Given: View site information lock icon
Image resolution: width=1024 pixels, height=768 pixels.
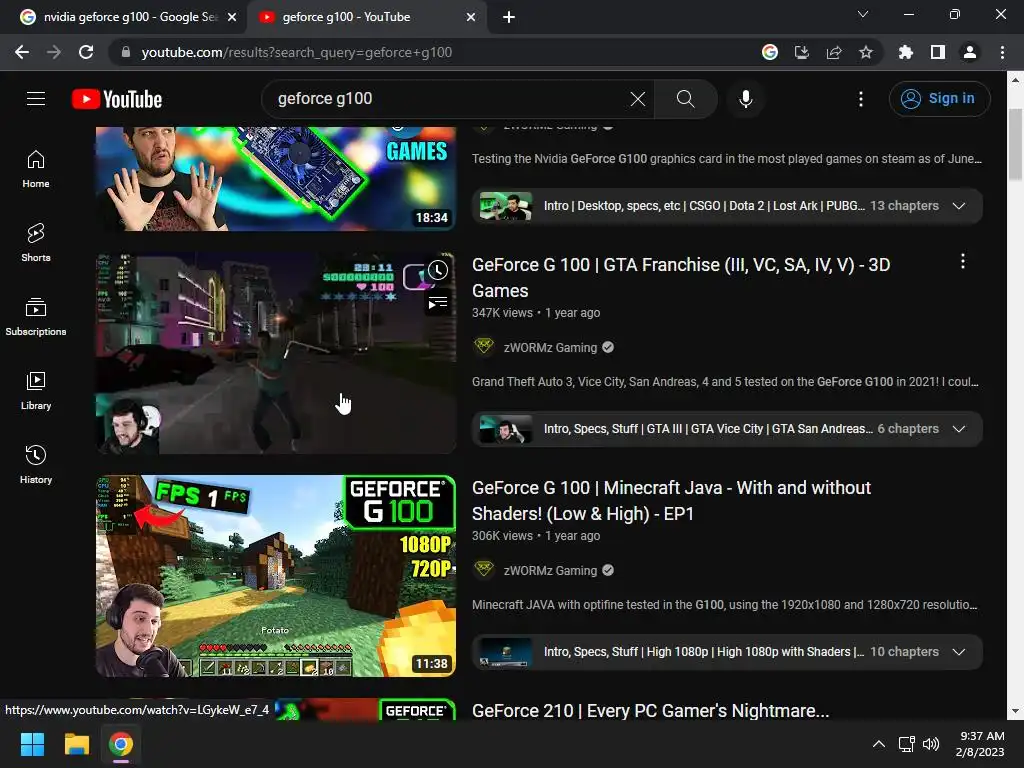Looking at the screenshot, I should (125, 52).
